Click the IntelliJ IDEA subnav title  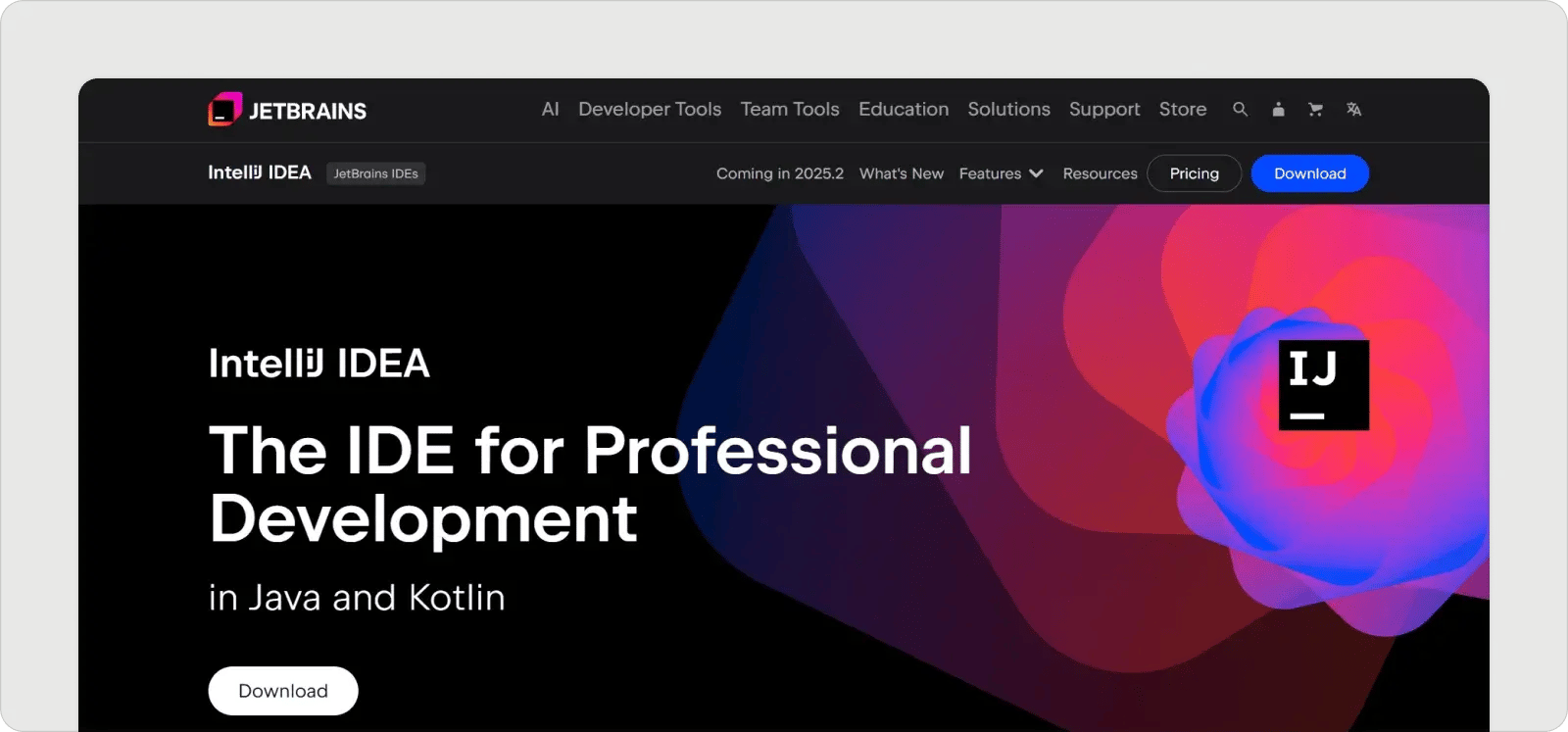coord(260,172)
